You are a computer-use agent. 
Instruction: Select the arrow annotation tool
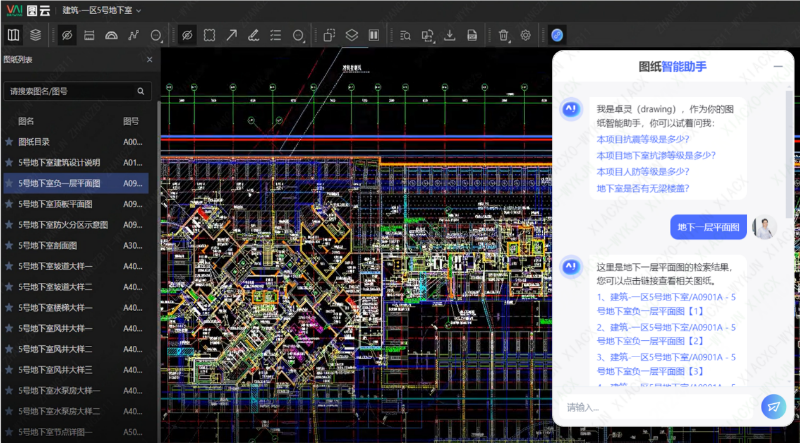tap(231, 35)
